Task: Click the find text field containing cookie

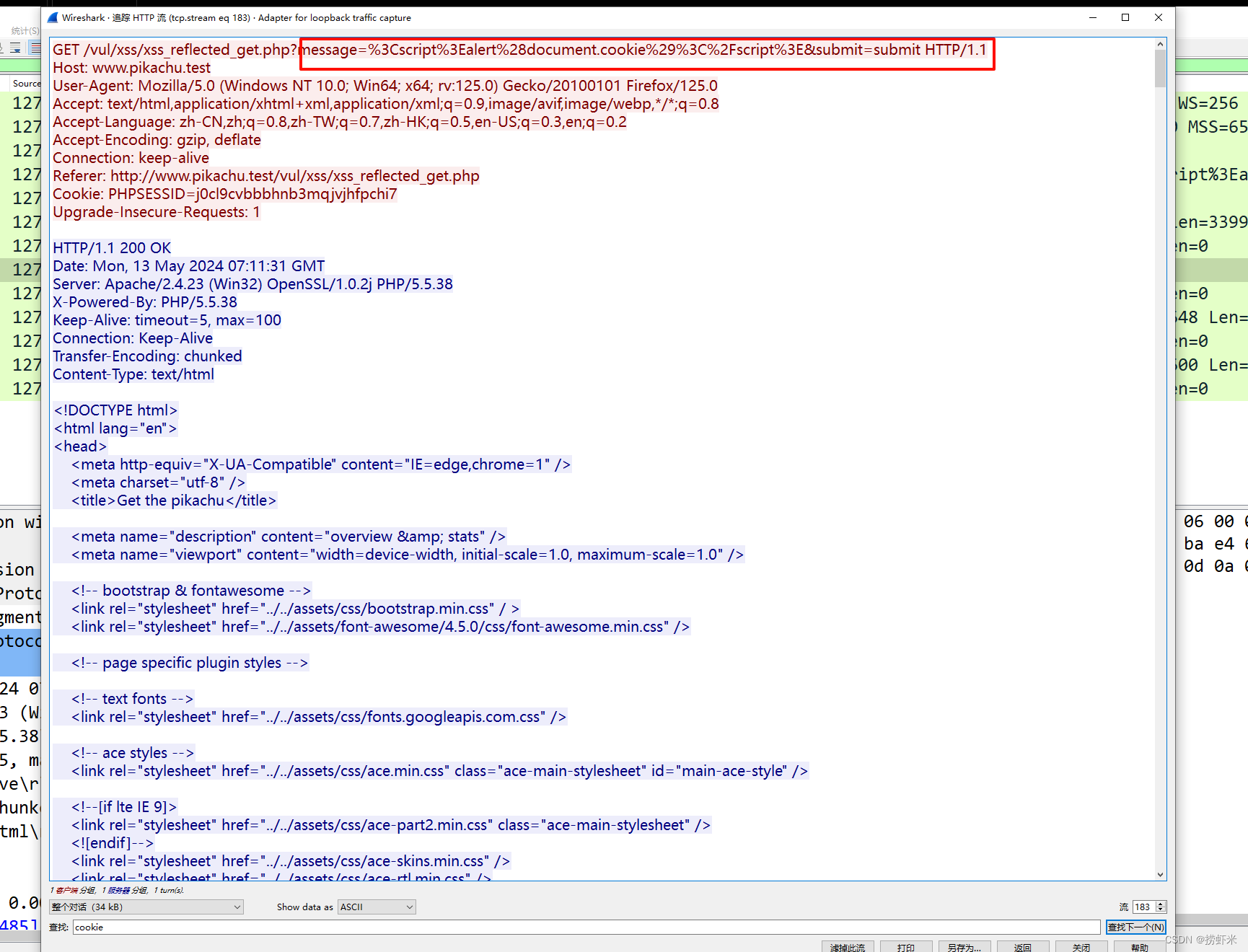Action: click(x=586, y=927)
